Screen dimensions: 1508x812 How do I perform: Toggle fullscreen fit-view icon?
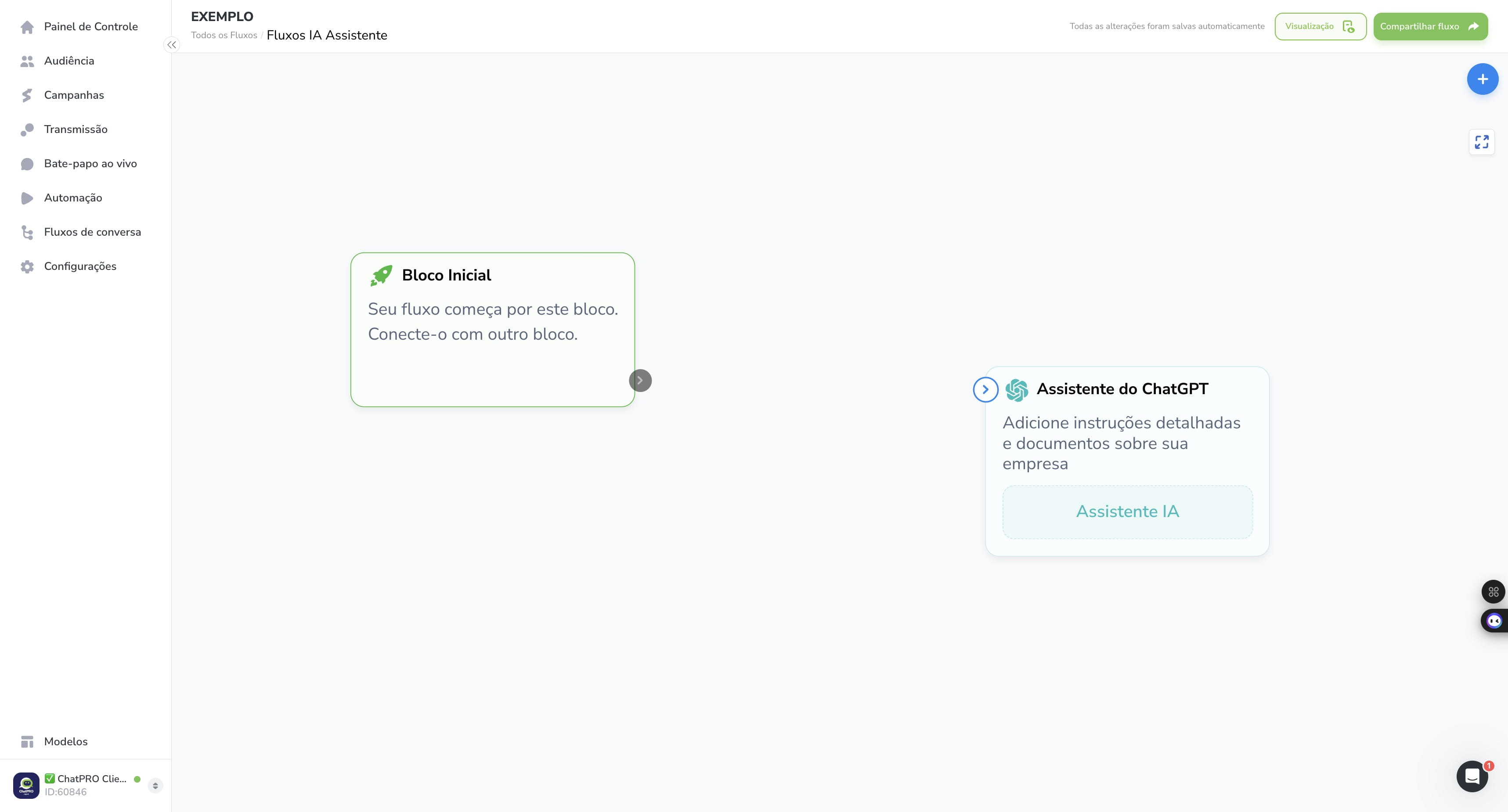(1481, 142)
